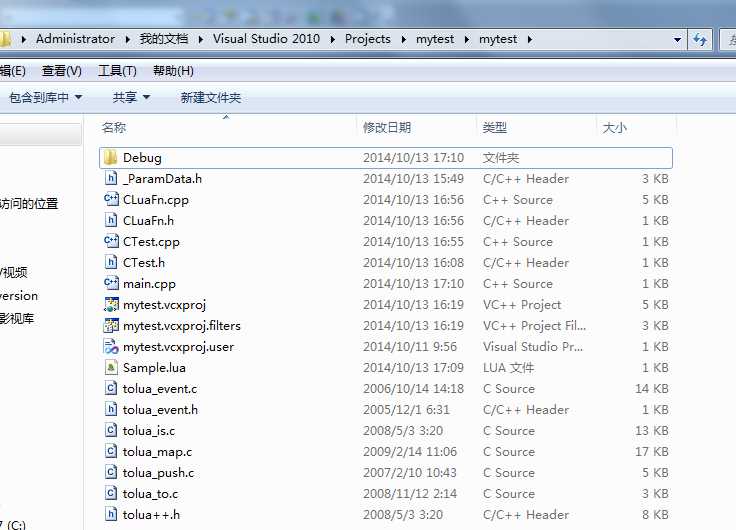Click the mytest.vcxproj project icon
This screenshot has width=736, height=530.
(111, 305)
